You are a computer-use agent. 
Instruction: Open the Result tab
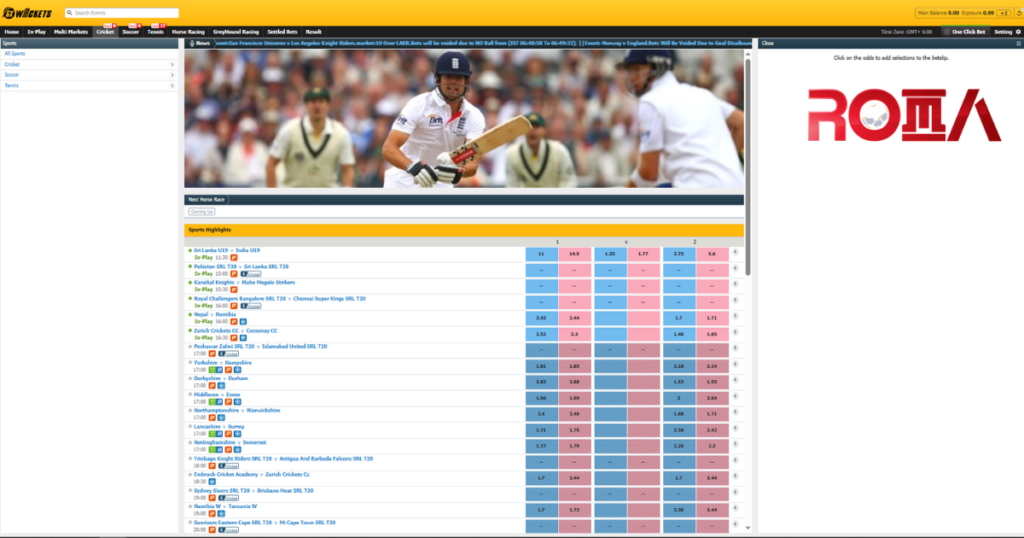point(313,31)
